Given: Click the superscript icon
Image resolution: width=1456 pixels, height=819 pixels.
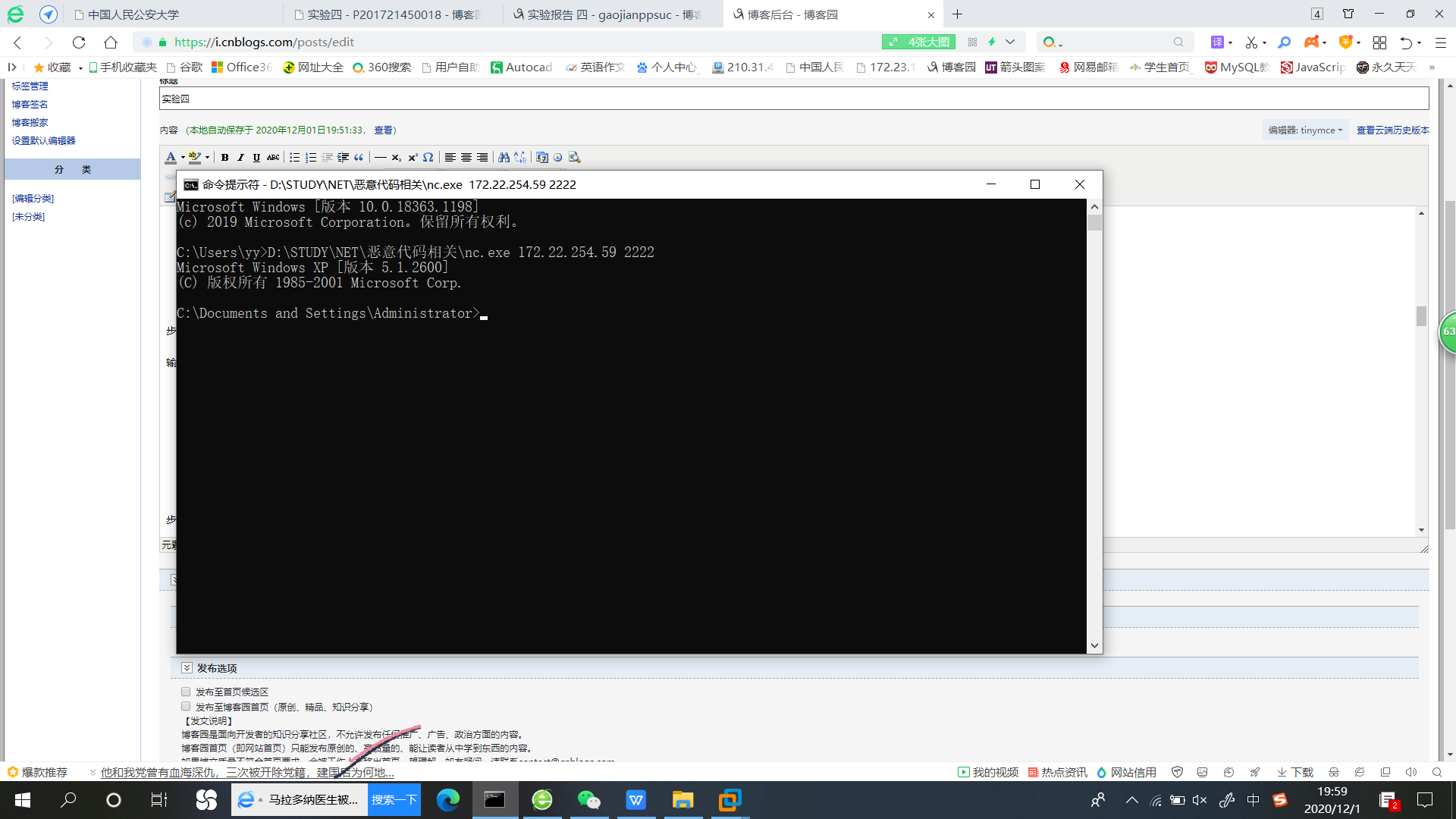Looking at the screenshot, I should (x=413, y=158).
